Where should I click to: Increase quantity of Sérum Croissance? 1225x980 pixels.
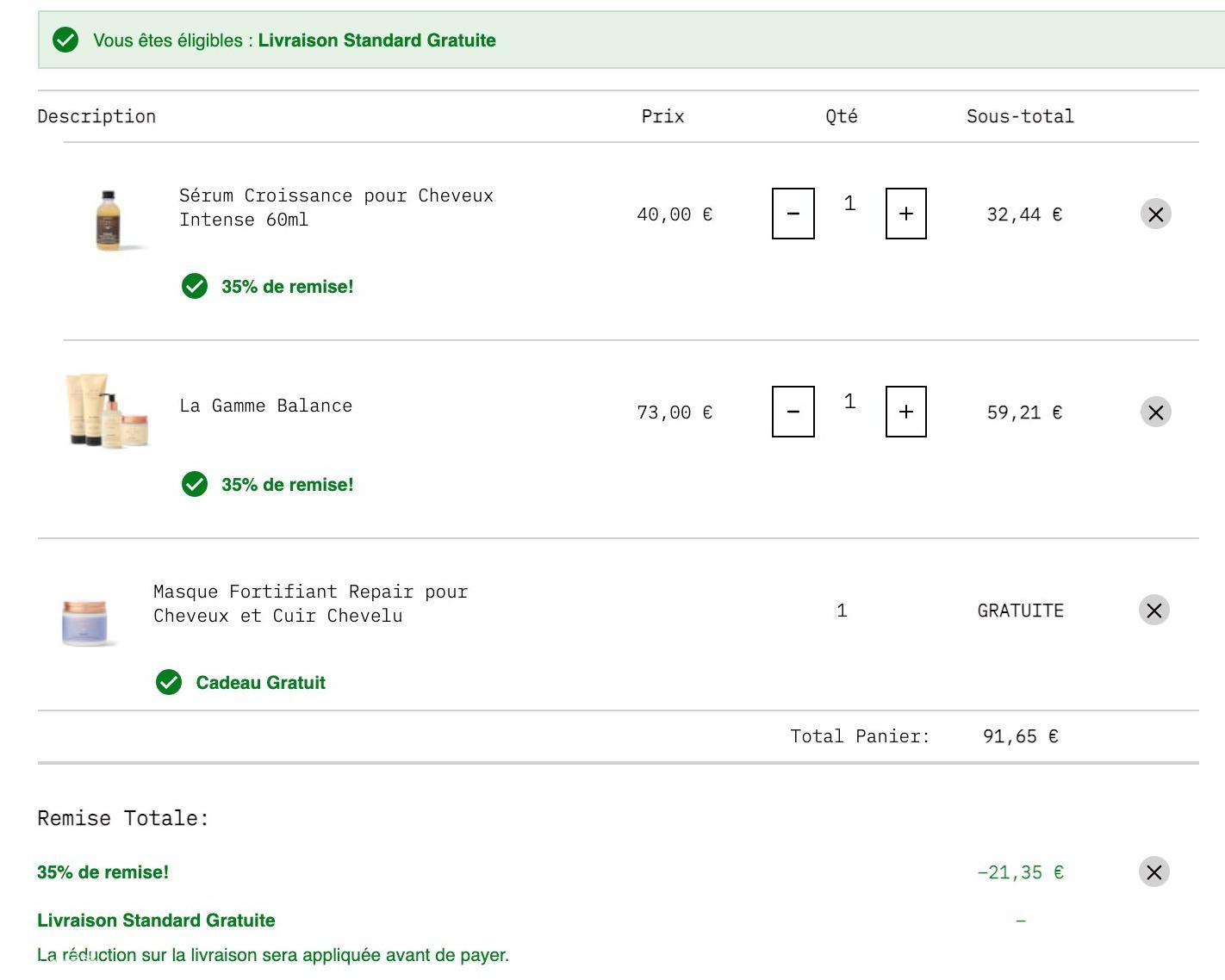(905, 214)
